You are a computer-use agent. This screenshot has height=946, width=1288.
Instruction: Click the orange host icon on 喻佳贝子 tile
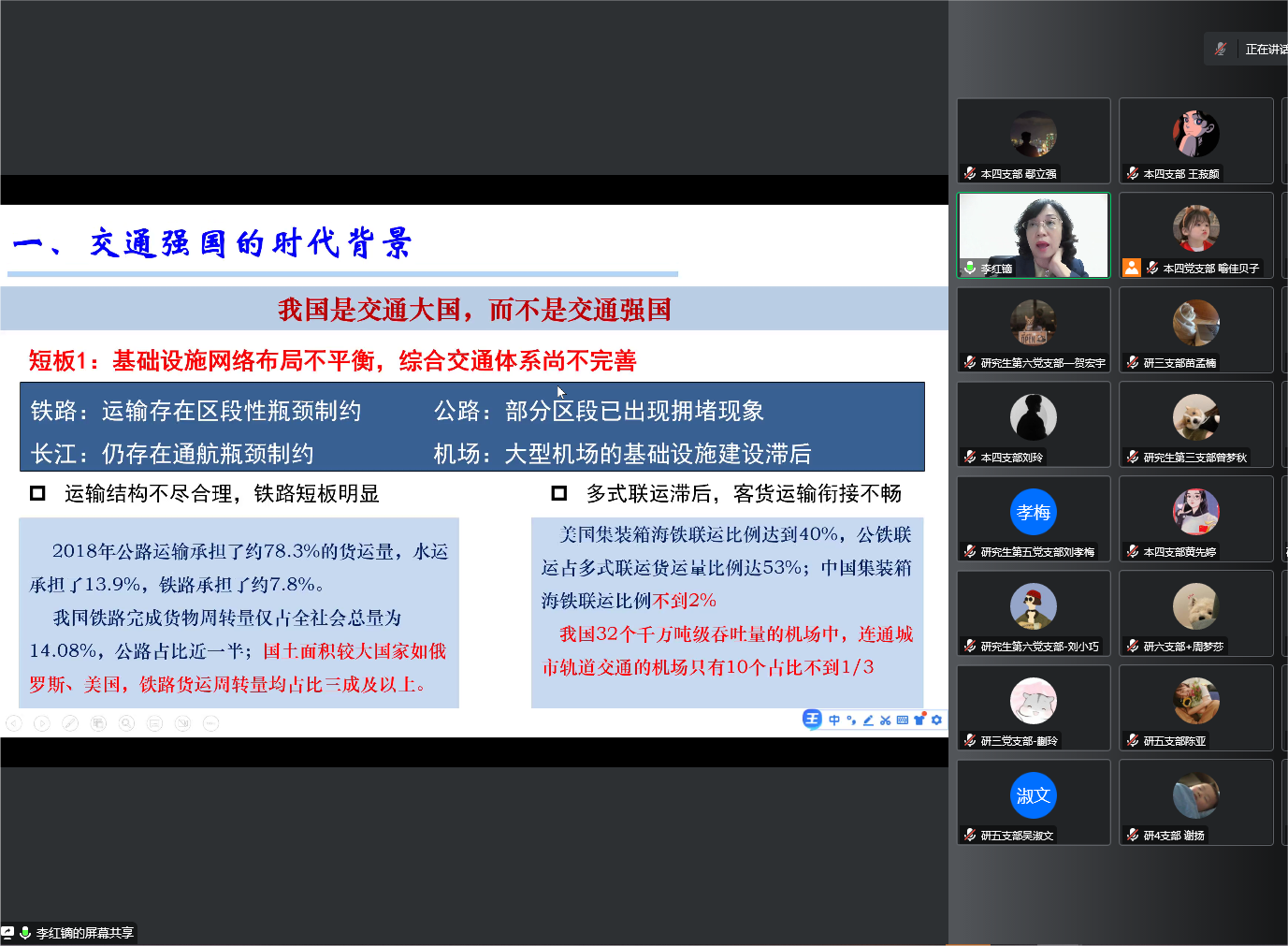pos(1132,268)
